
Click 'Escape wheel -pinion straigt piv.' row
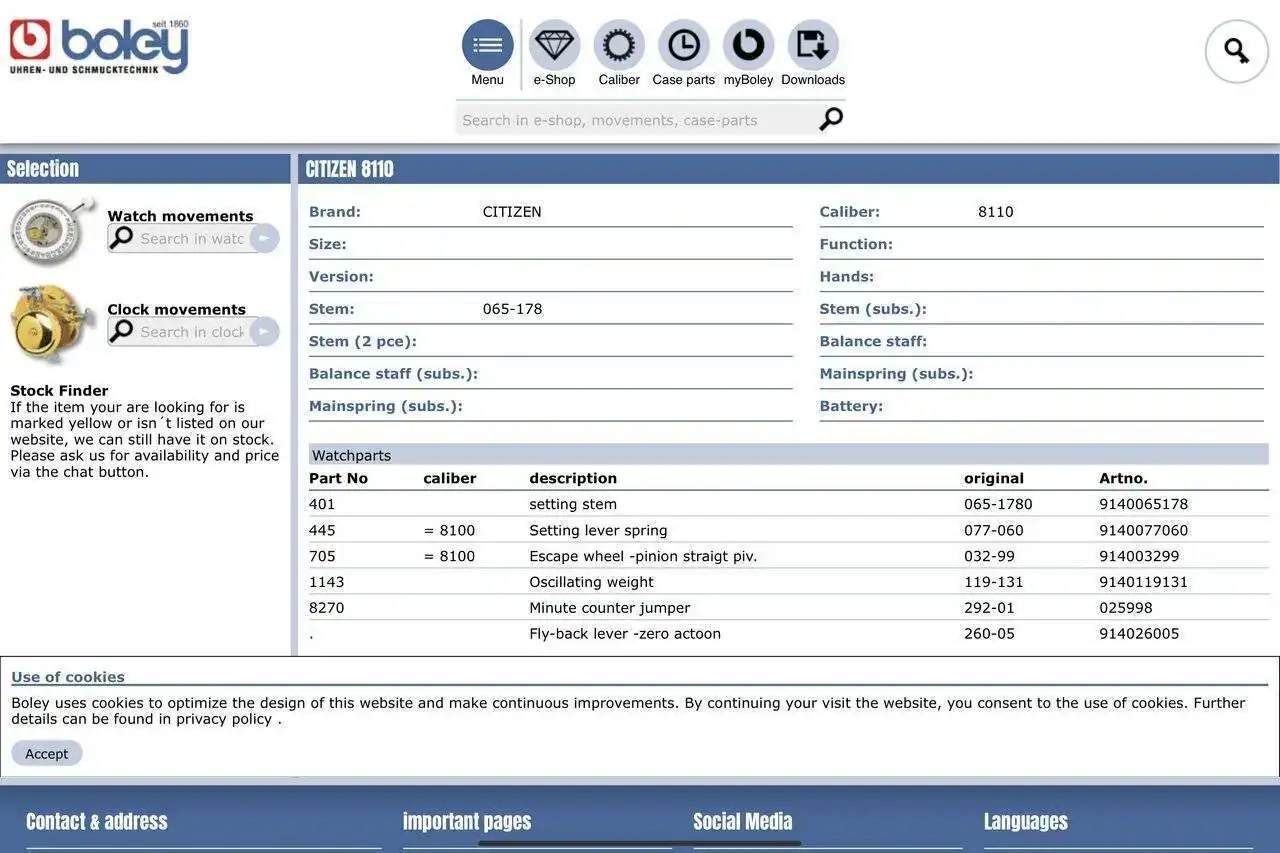point(643,556)
